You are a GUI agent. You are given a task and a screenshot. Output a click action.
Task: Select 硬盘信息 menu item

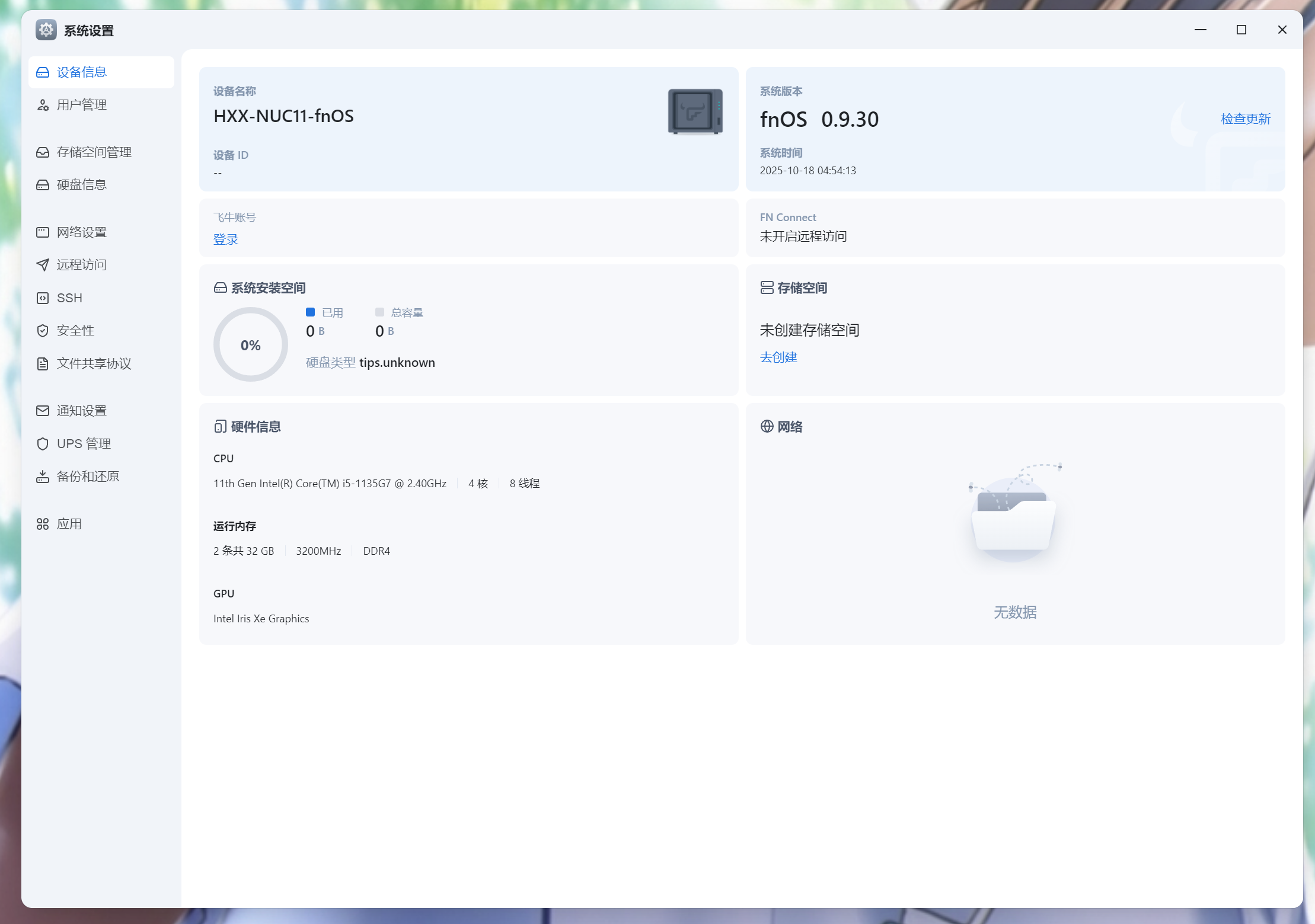[81, 185]
